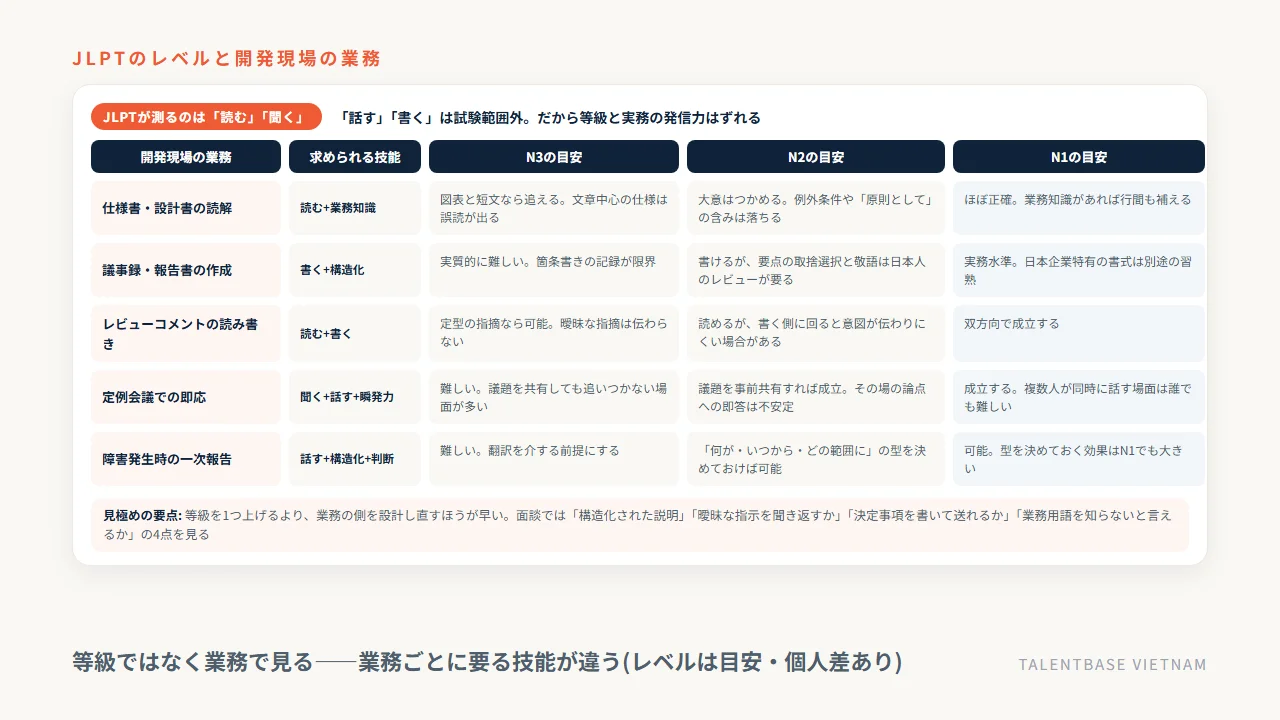
Task: Click N1 cell ほぼ正確。業務知識があれば行間も補える
Action: [x=1079, y=208]
